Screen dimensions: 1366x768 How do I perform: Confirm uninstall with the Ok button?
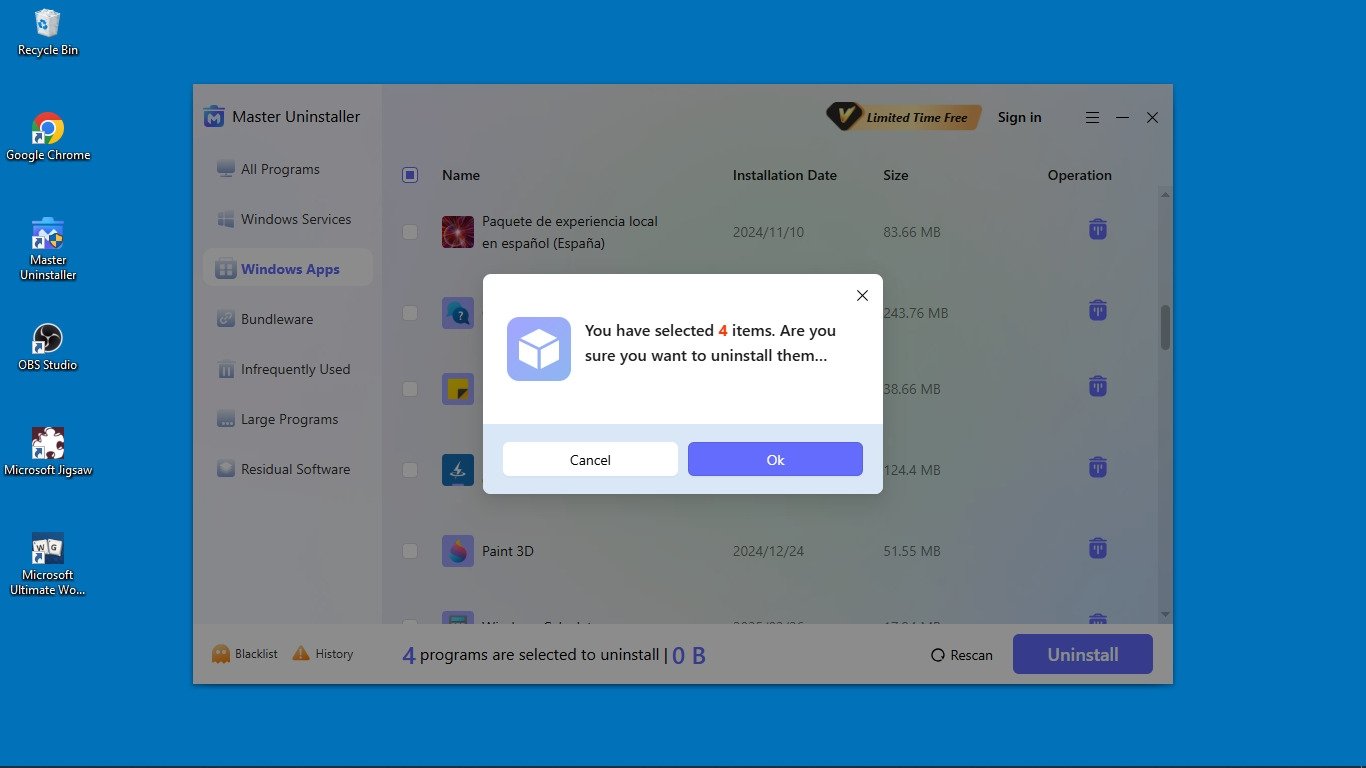pyautogui.click(x=775, y=460)
